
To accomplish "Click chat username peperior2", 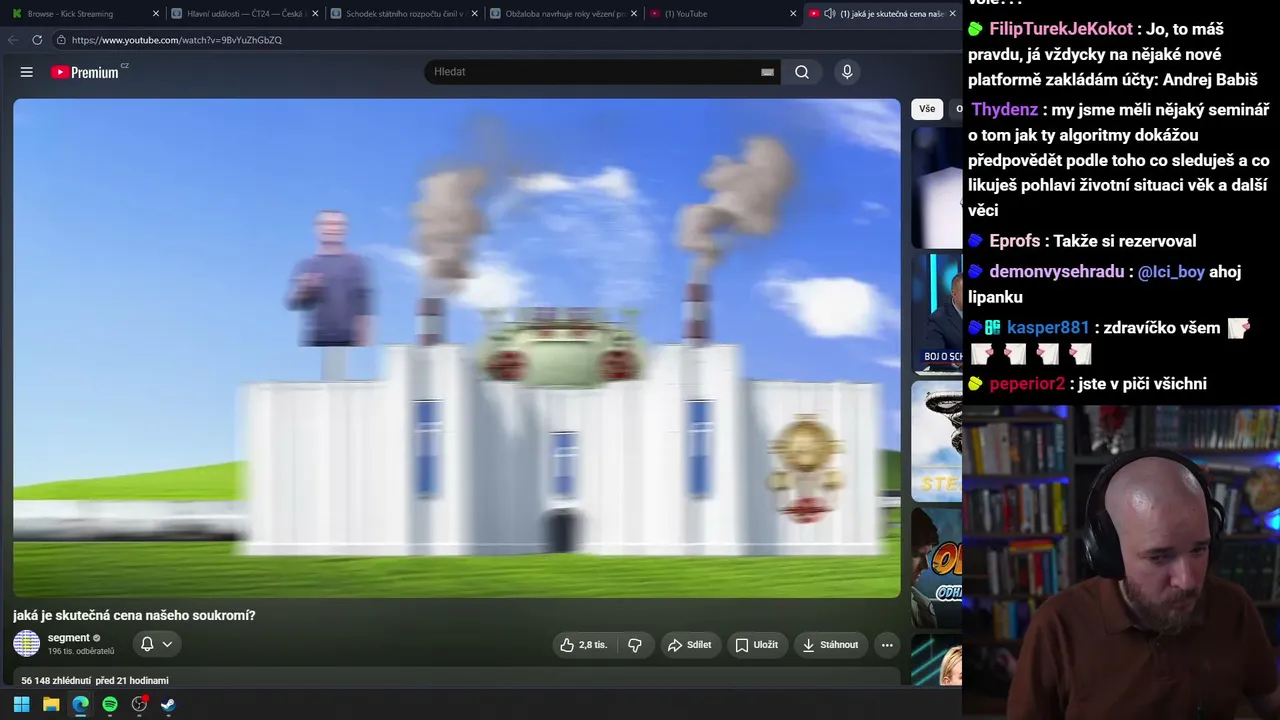I will pos(1027,384).
